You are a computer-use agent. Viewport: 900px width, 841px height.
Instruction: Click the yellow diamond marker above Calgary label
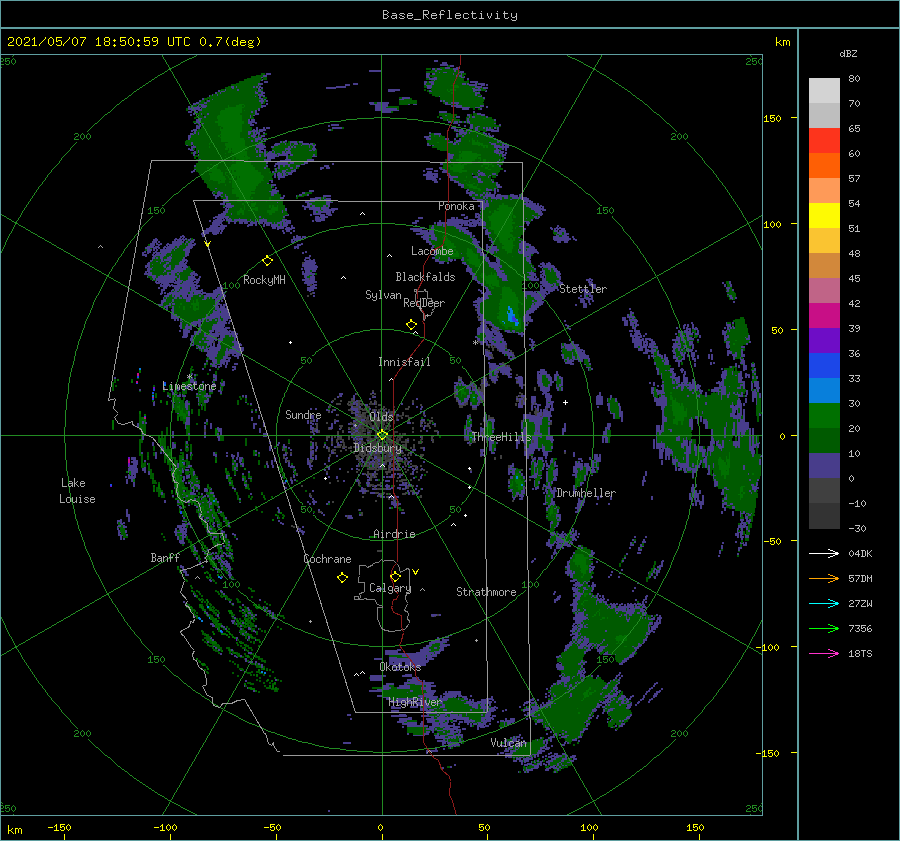395,576
